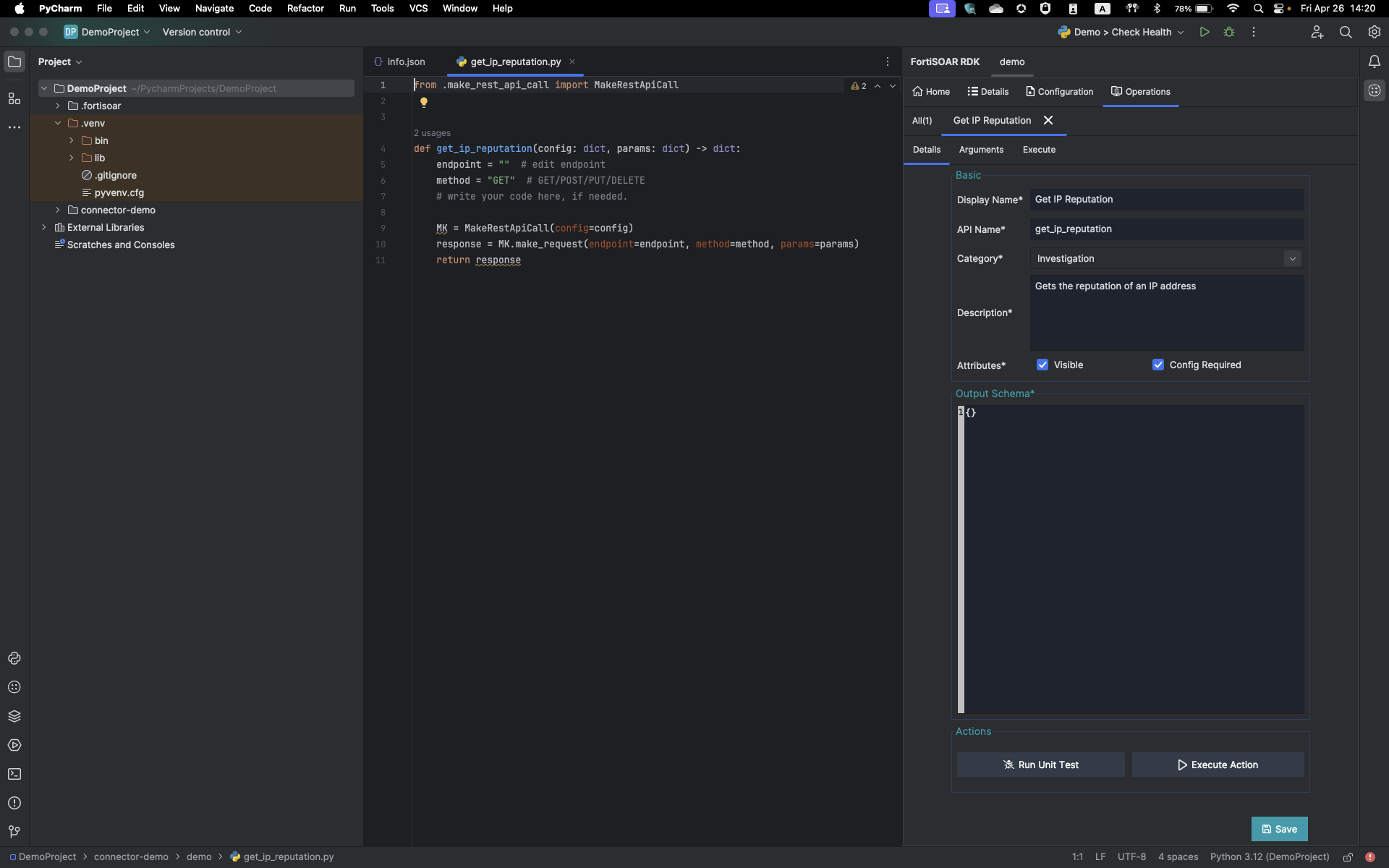Switch to the Arguments tab
This screenshot has height=868, width=1389.
click(981, 150)
